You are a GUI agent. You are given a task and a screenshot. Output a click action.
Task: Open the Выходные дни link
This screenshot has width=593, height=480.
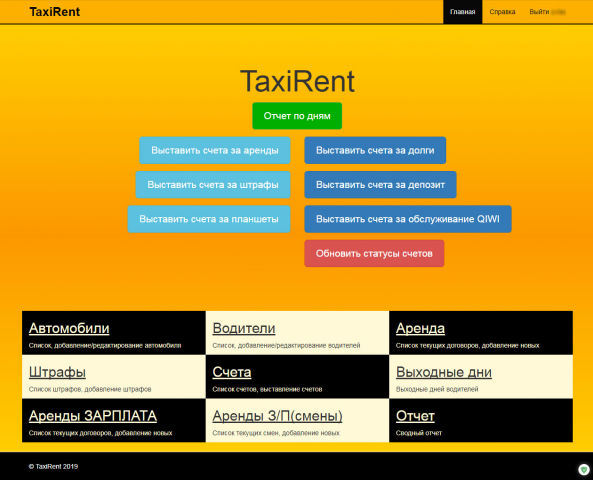[444, 372]
